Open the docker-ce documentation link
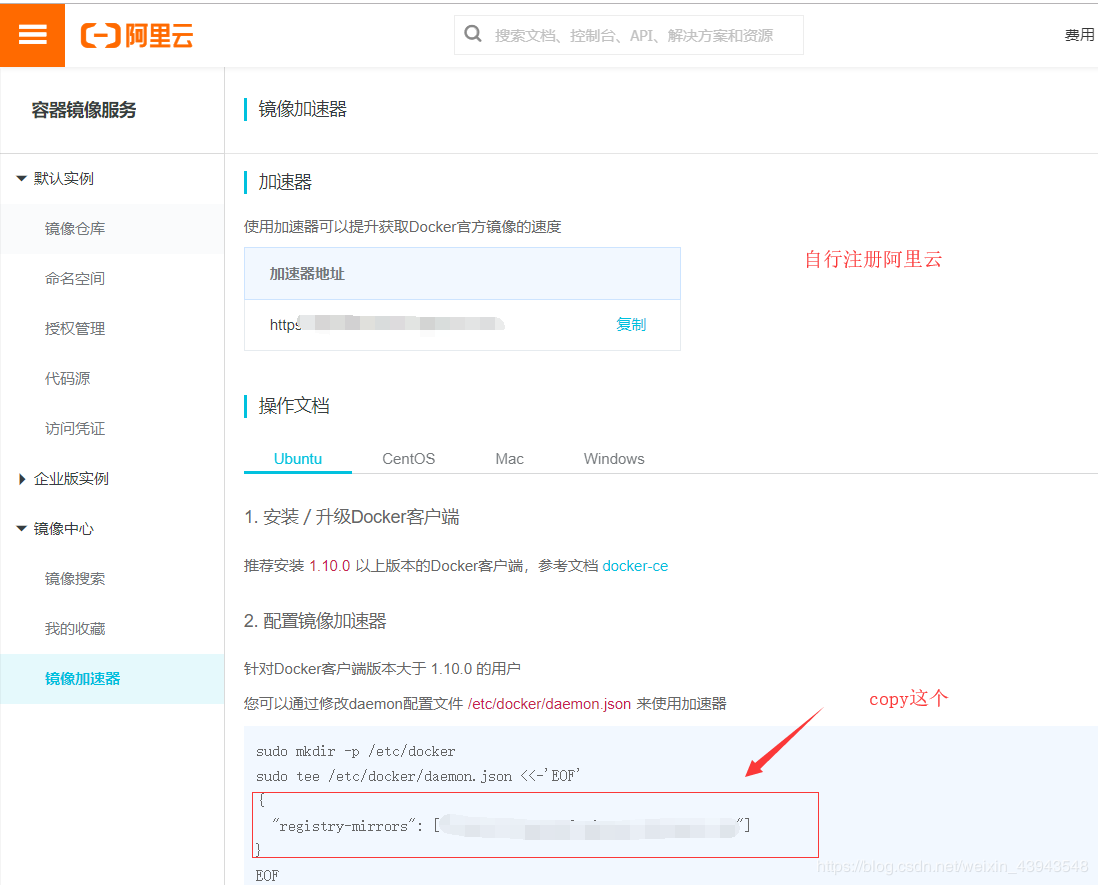1098x885 pixels. click(635, 566)
